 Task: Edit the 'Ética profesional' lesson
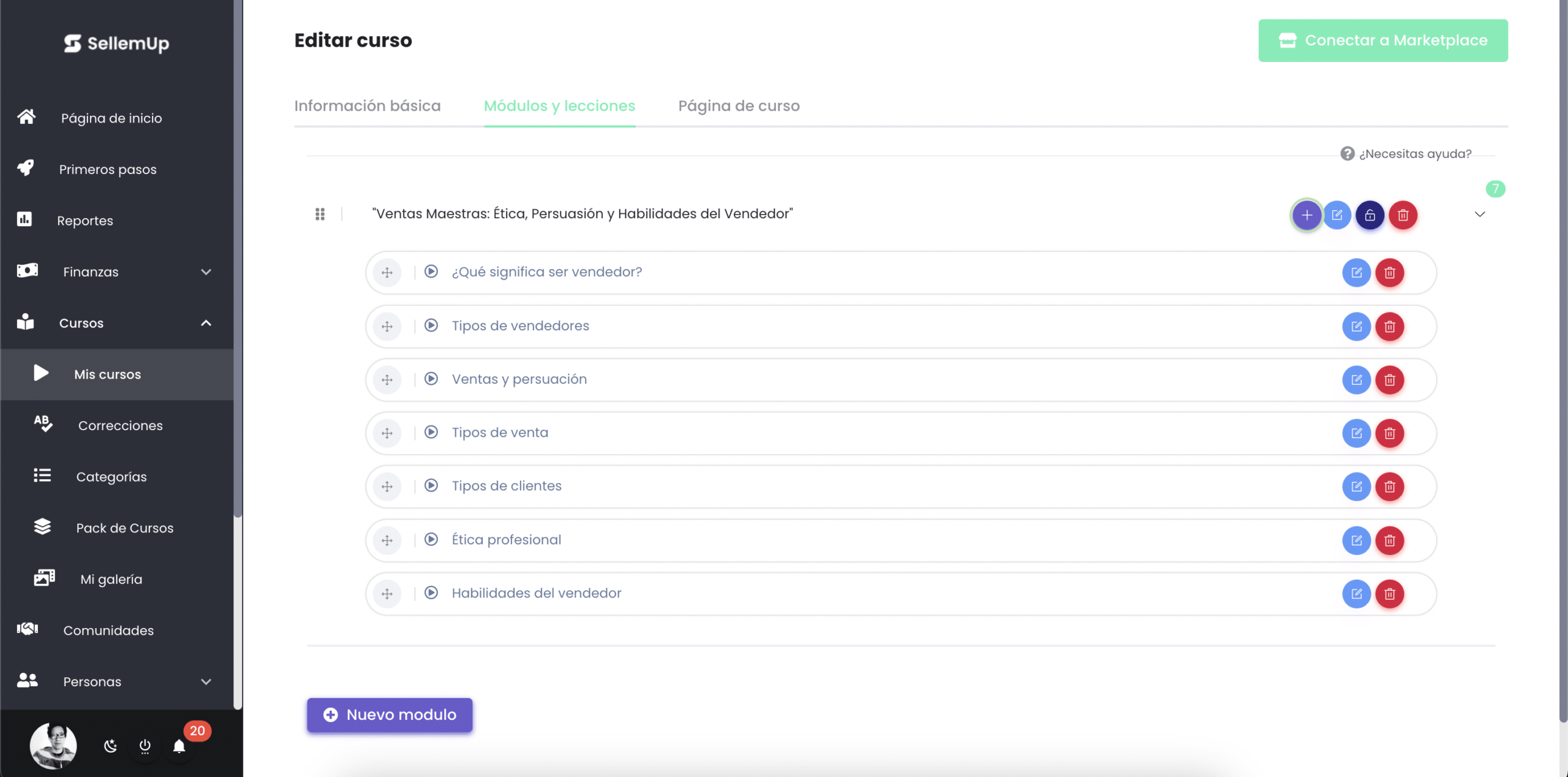point(1357,540)
